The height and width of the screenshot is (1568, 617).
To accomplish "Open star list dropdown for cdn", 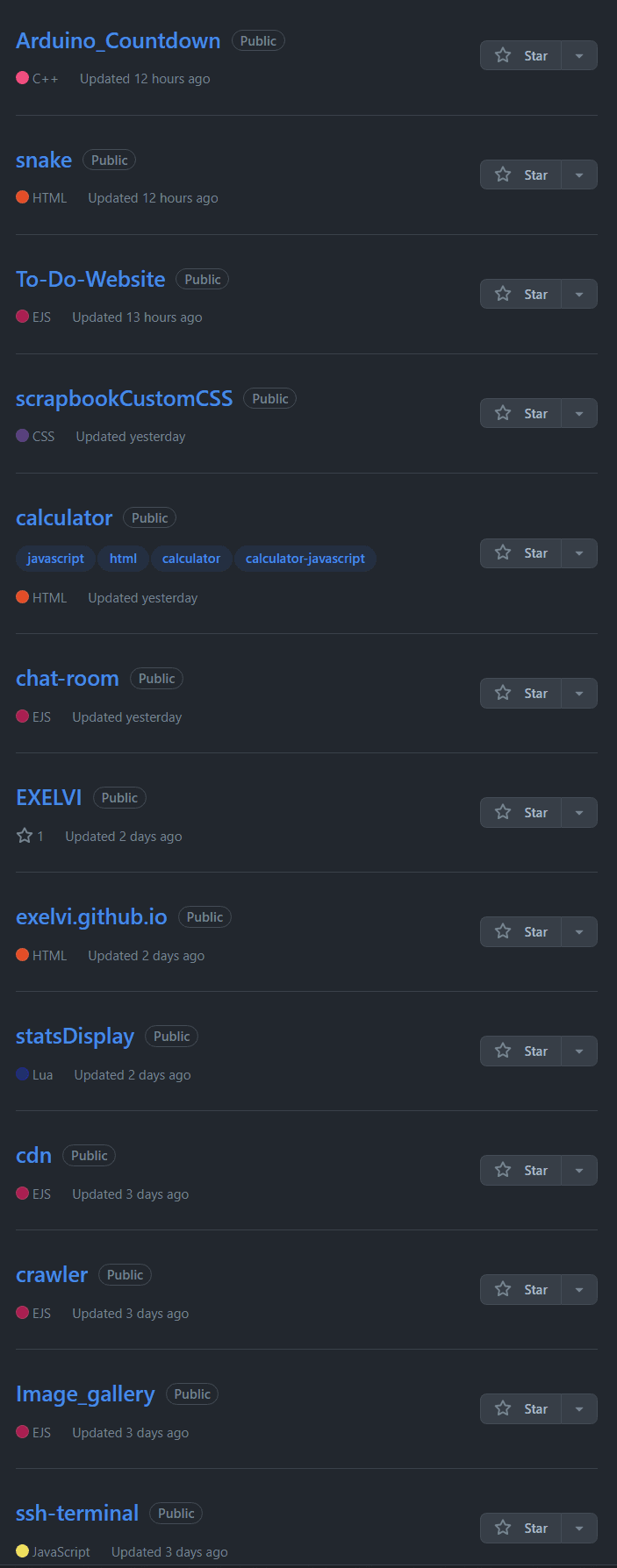I will point(579,1171).
